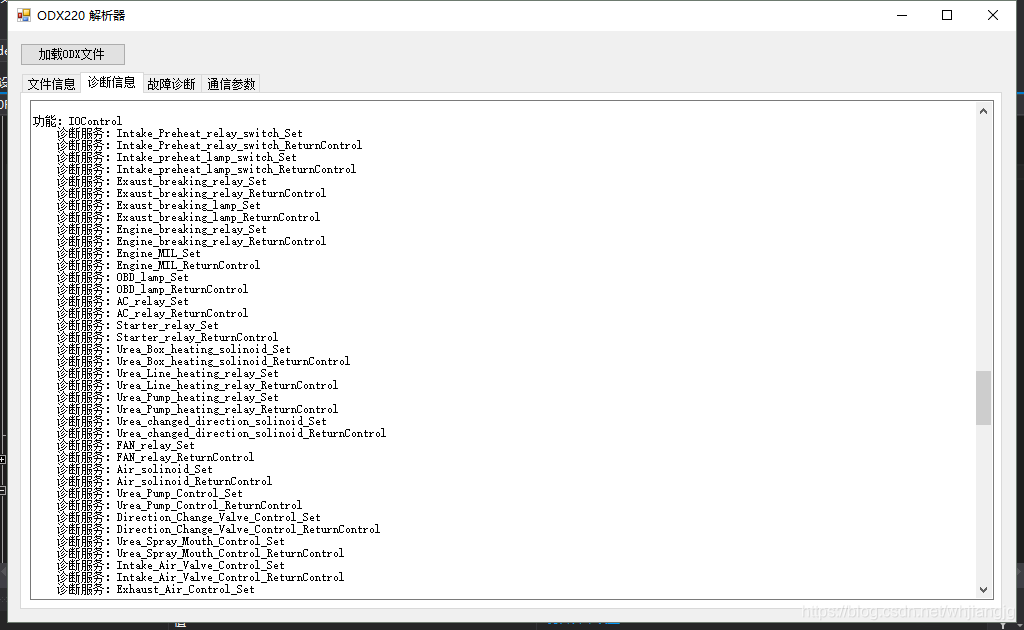Click the FAN_relay_ReturnControl line

pyautogui.click(x=155, y=458)
